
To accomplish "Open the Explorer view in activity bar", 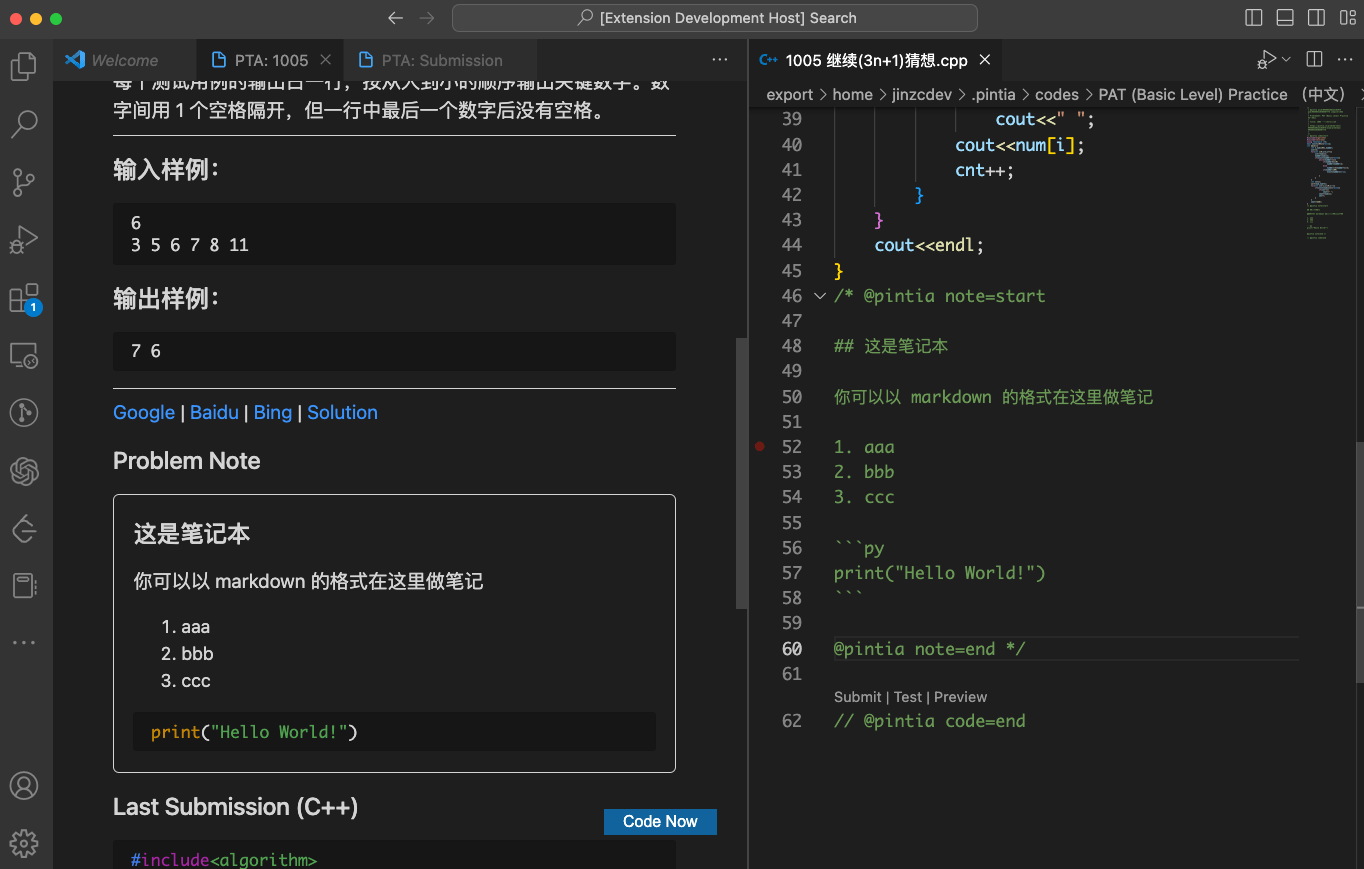I will click(x=24, y=66).
